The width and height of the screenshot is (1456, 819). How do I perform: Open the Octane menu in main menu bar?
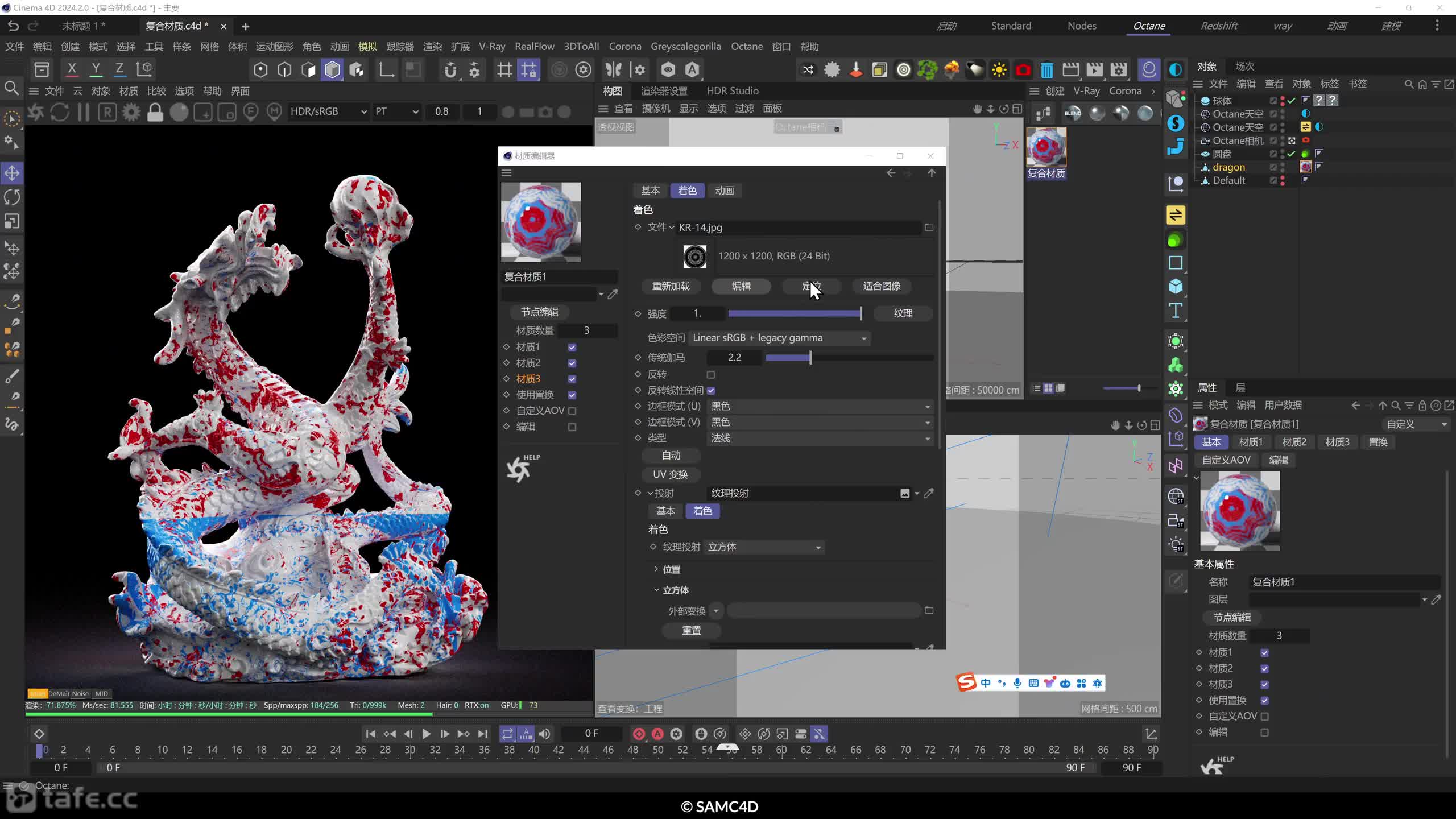click(746, 47)
